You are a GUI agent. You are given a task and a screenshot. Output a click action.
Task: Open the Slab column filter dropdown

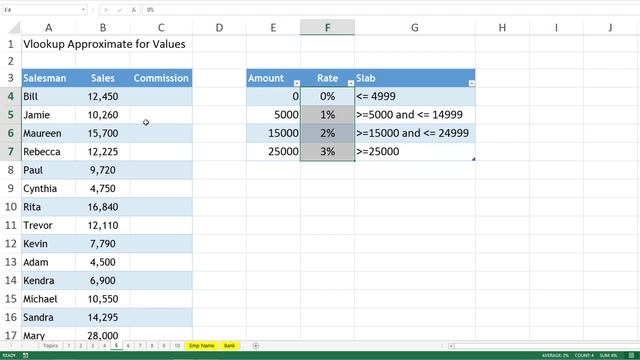click(471, 83)
